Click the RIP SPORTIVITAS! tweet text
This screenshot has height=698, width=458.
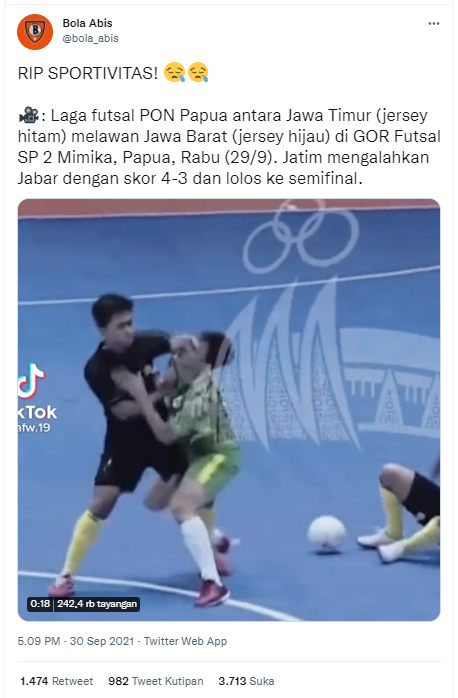[88, 73]
